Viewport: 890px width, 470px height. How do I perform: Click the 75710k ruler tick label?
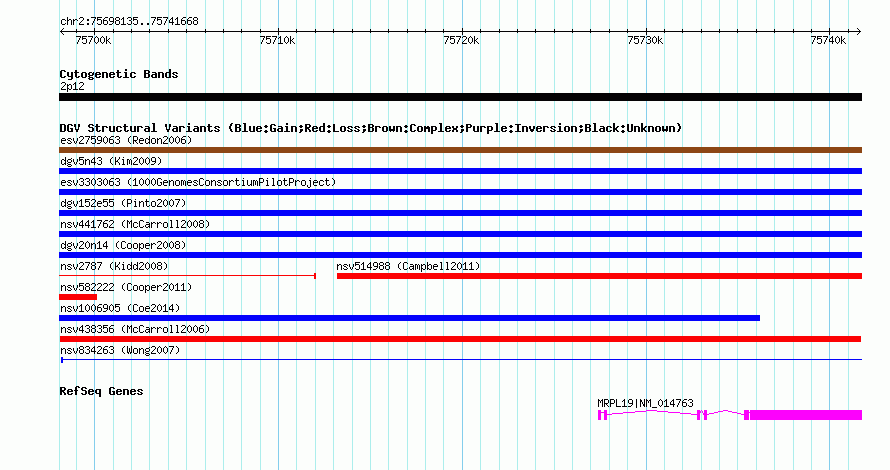[277, 40]
